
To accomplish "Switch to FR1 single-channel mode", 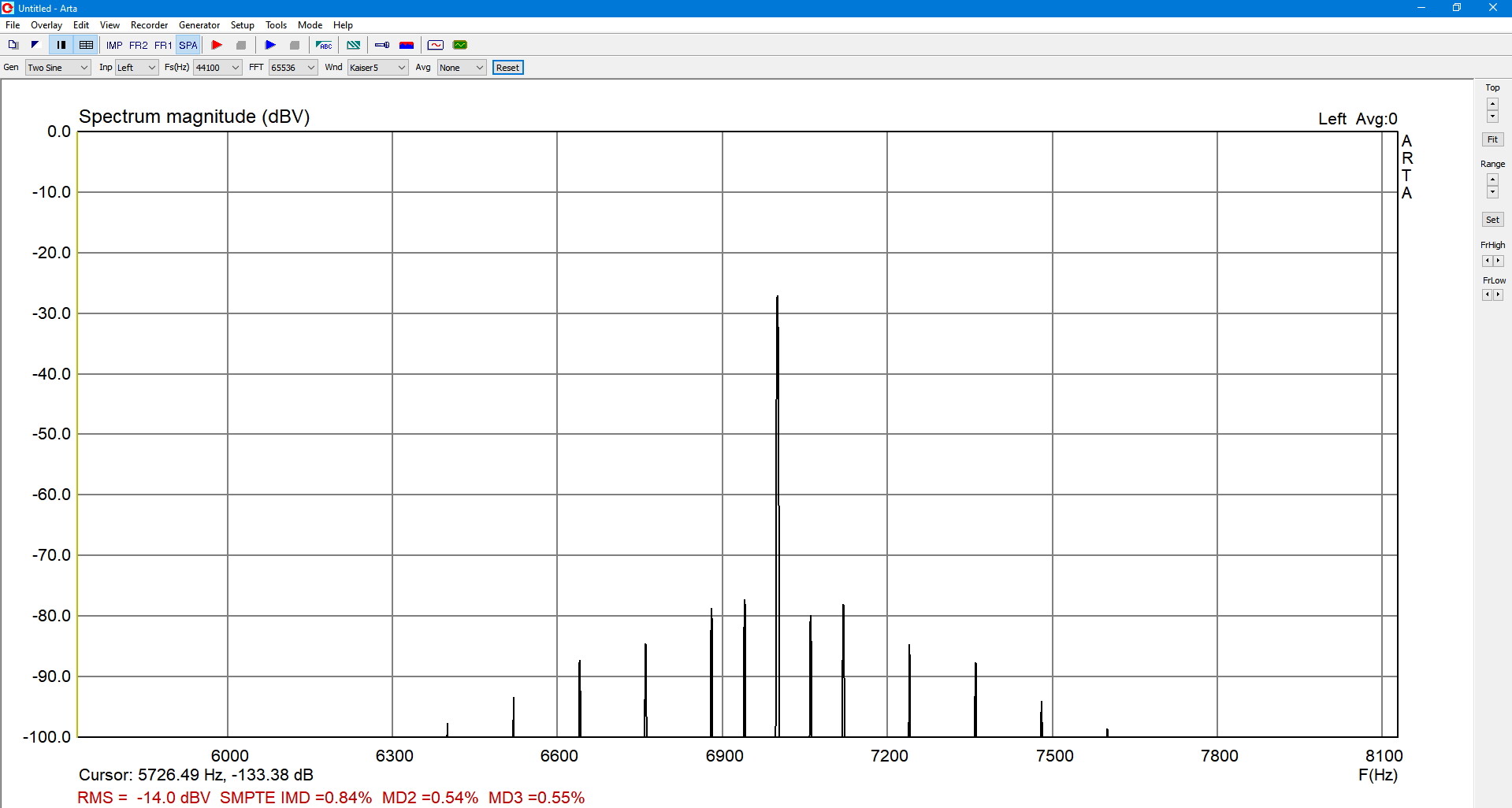I will pos(163,45).
